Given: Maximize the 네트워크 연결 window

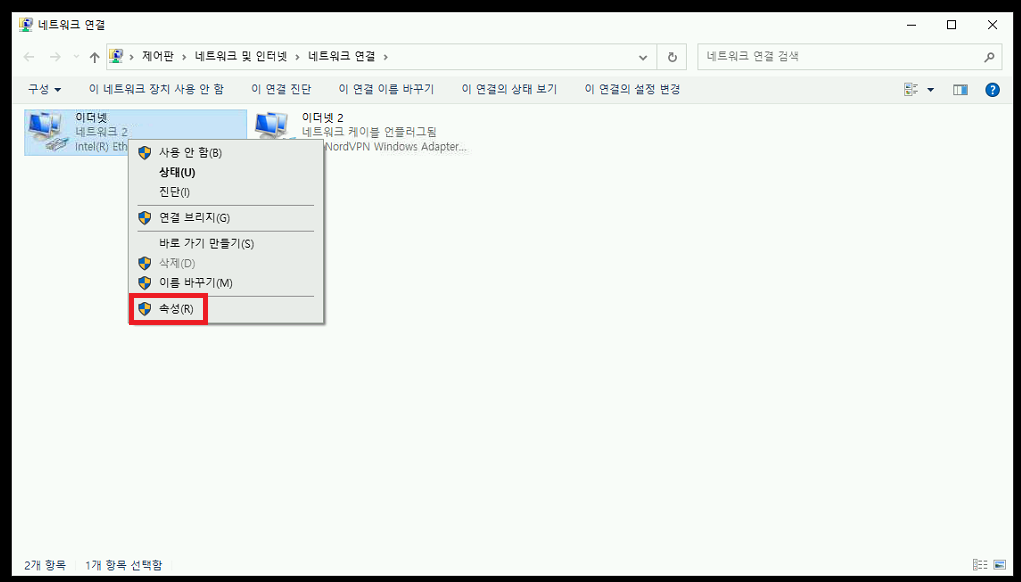Looking at the screenshot, I should [951, 25].
